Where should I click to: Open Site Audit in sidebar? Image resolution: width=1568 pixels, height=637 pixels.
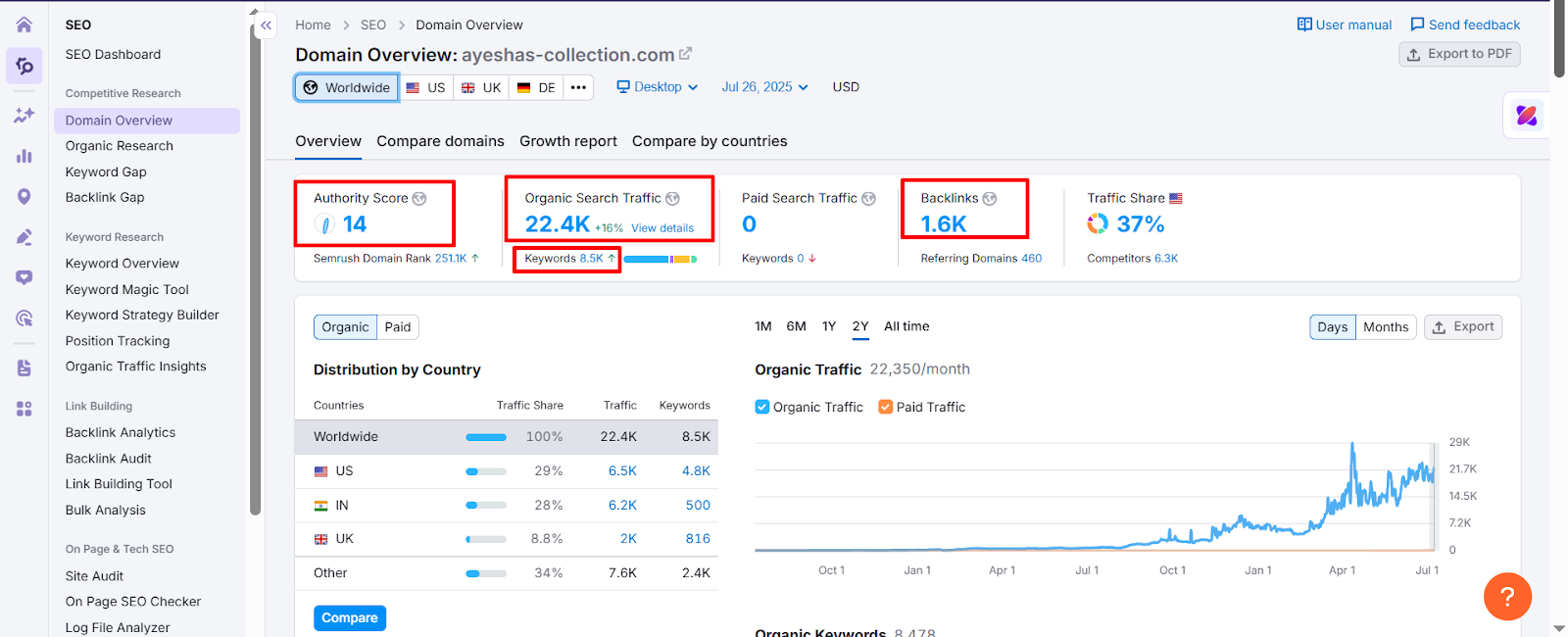(95, 576)
